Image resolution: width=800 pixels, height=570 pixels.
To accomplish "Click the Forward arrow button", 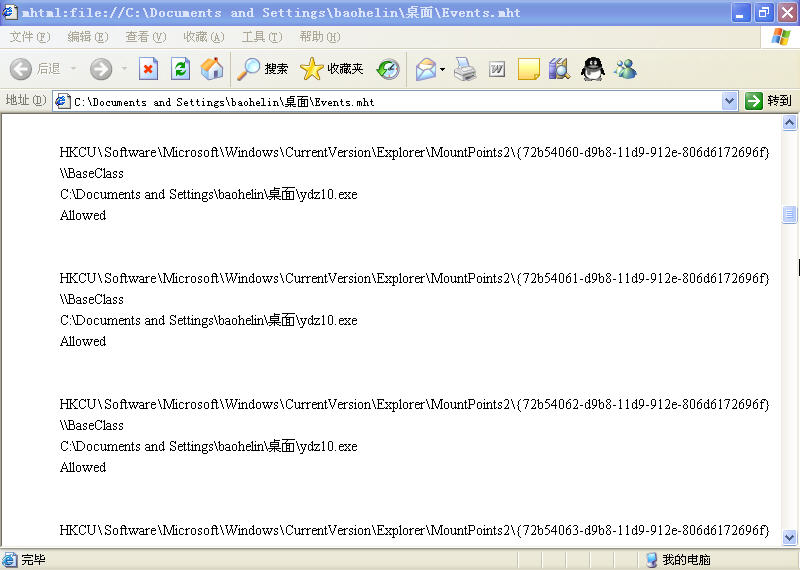I will pos(101,69).
